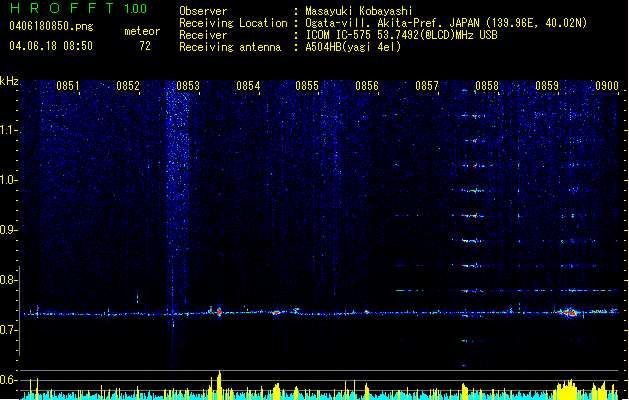Click the ICOM IC-575 receiver frequency text
This screenshot has height=400, width=629.
pyautogui.click(x=401, y=35)
